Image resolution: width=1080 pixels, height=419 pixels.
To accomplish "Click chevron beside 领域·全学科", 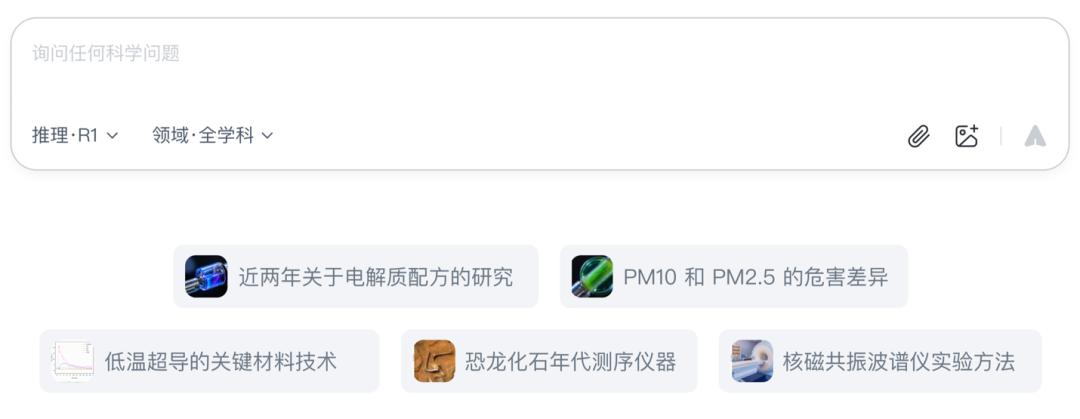I will tap(267, 136).
